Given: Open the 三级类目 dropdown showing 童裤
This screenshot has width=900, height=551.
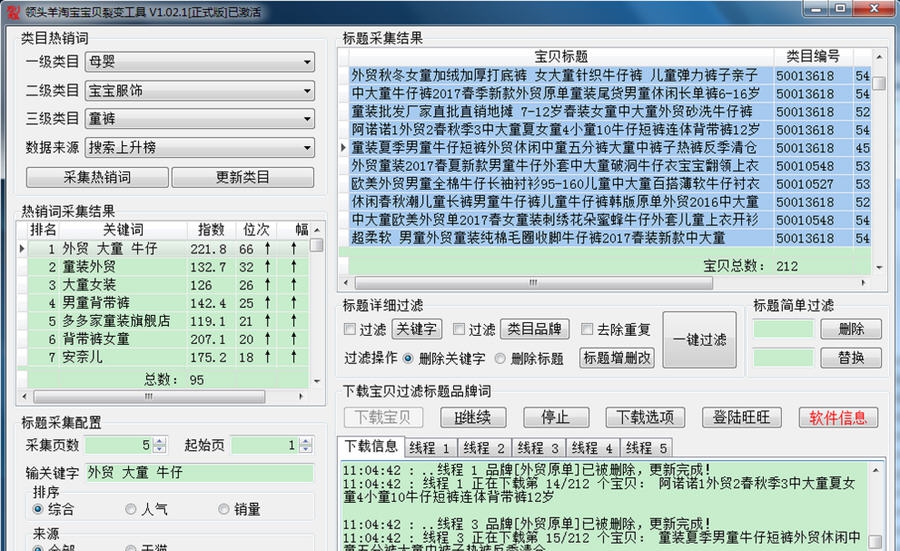Looking at the screenshot, I should 200,119.
